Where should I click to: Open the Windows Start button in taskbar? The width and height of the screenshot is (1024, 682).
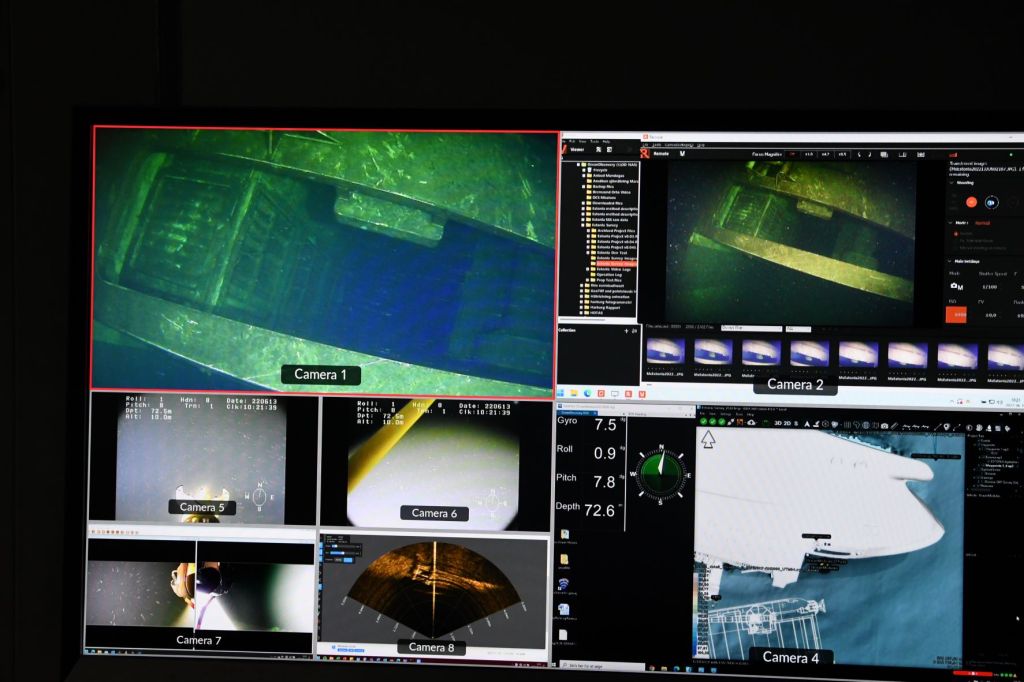(564, 665)
